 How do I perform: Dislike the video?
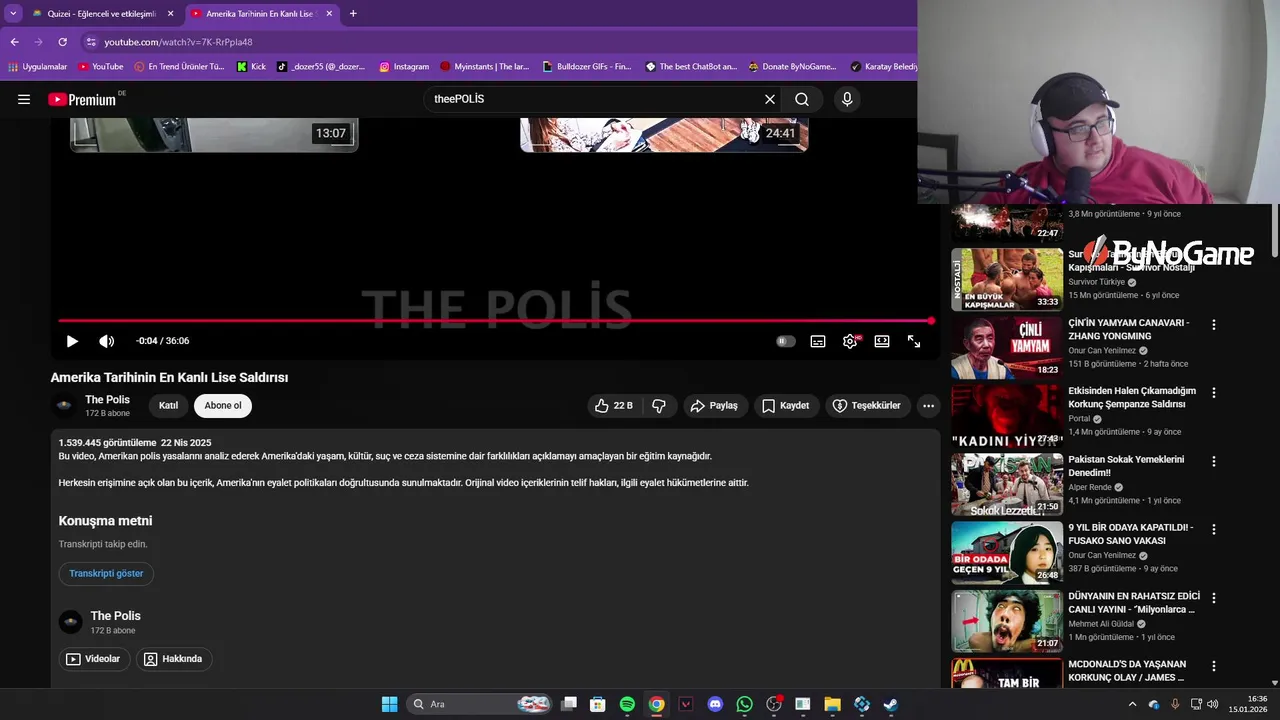point(659,406)
